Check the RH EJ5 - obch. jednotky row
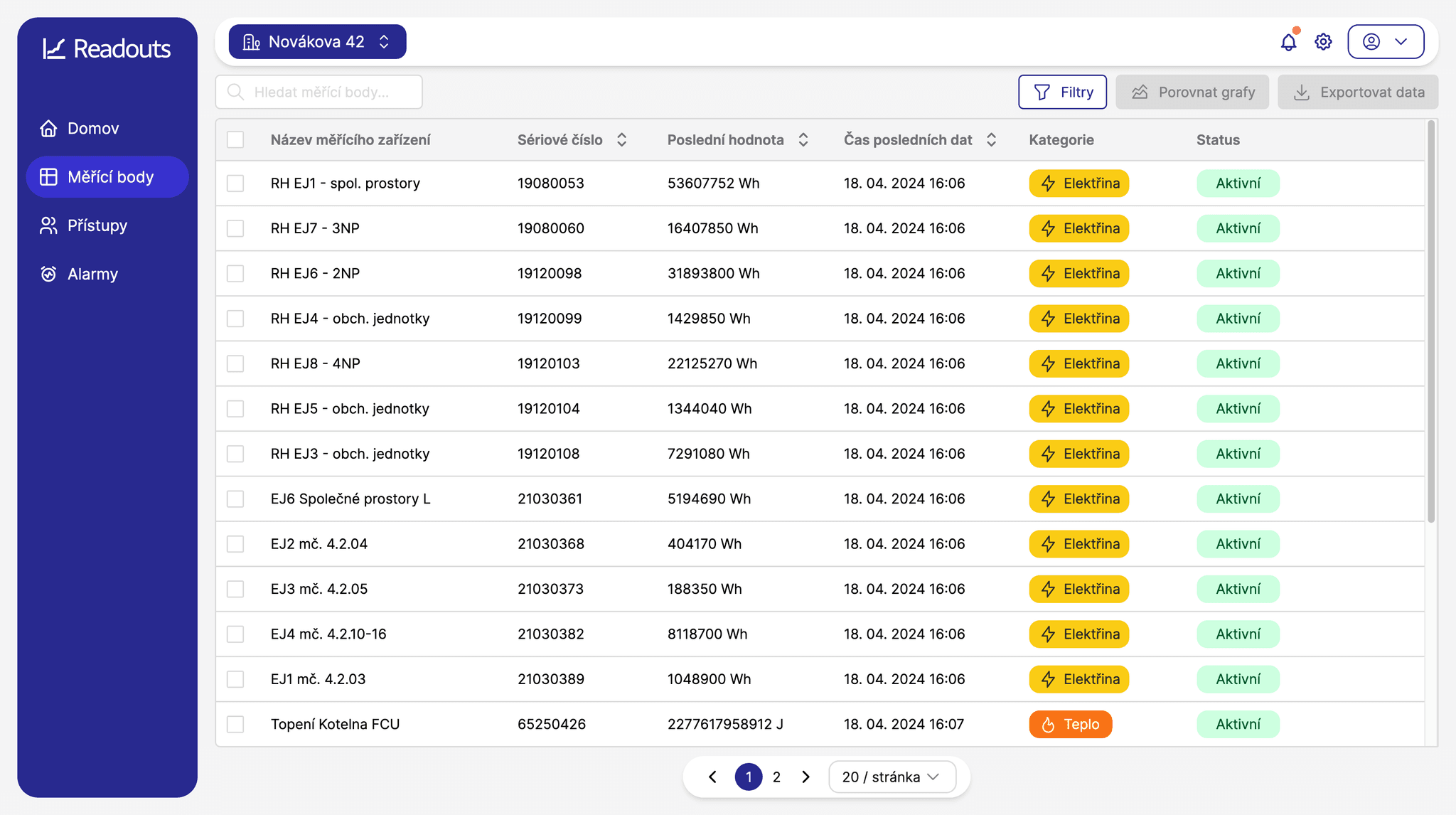Viewport: 1456px width, 815px height. 235,409
